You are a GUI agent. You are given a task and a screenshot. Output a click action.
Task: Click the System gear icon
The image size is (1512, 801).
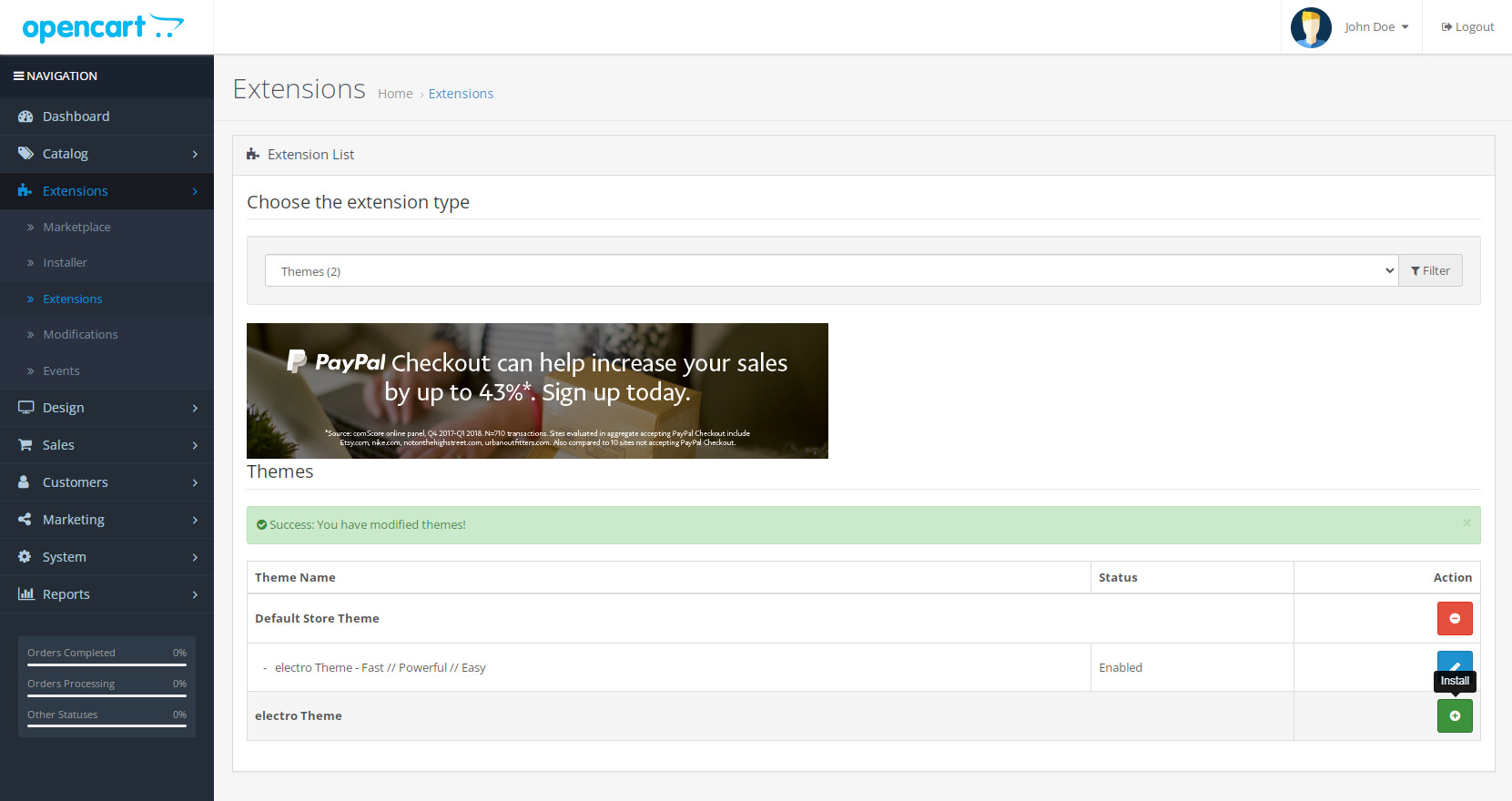click(25, 557)
